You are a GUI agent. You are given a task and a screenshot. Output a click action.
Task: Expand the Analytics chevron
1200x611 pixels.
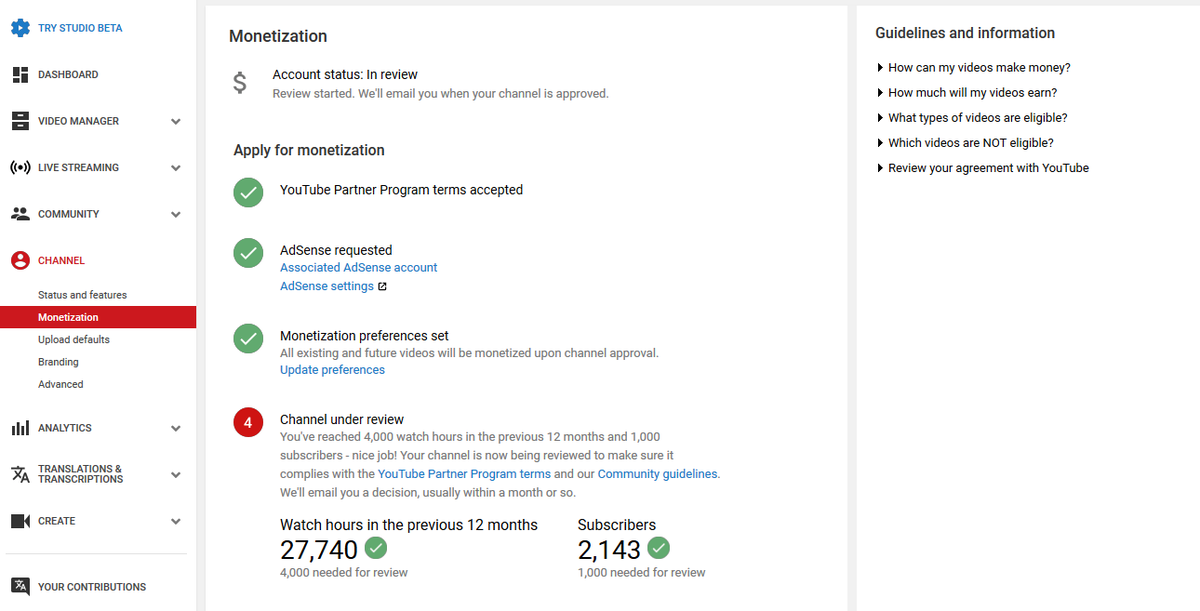tap(176, 429)
